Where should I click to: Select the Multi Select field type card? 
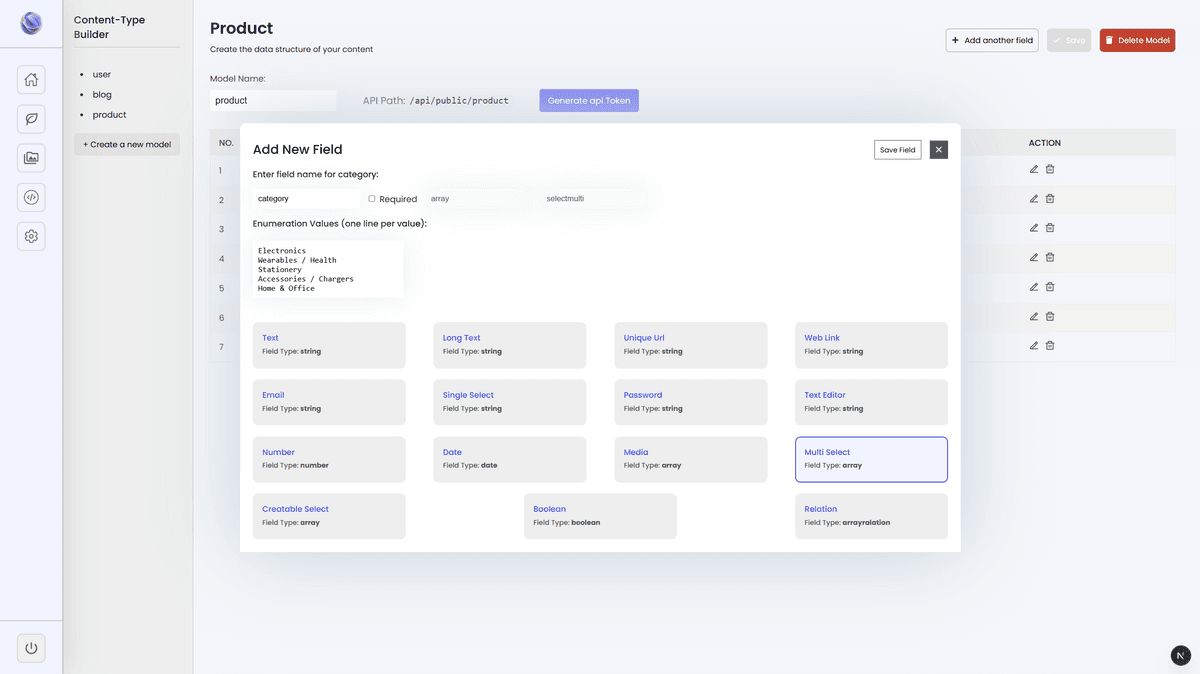click(x=872, y=459)
